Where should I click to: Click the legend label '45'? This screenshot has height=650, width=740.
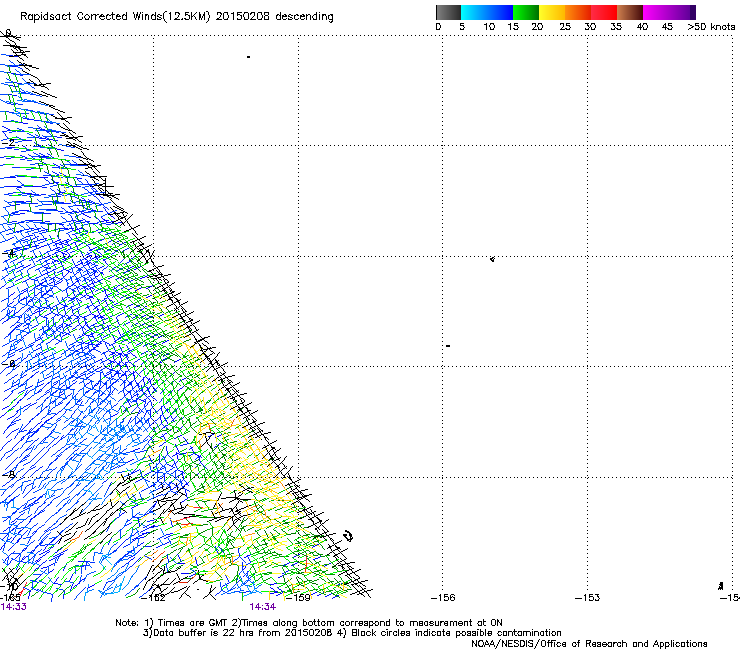click(667, 27)
